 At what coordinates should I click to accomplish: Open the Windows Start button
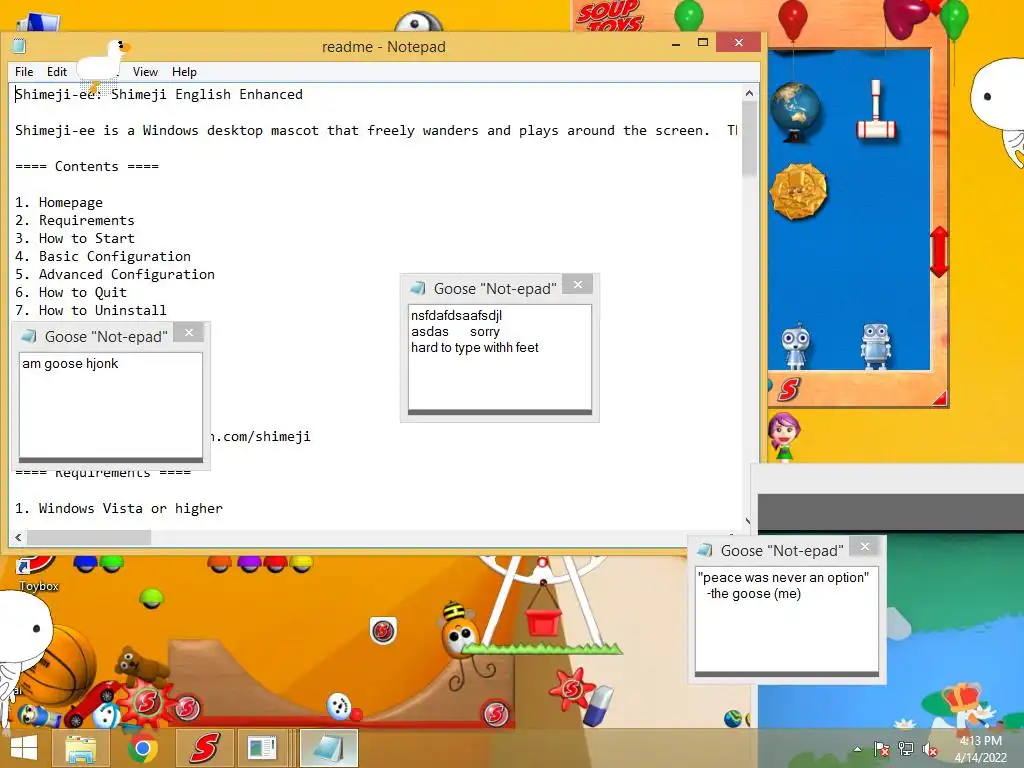tap(24, 748)
